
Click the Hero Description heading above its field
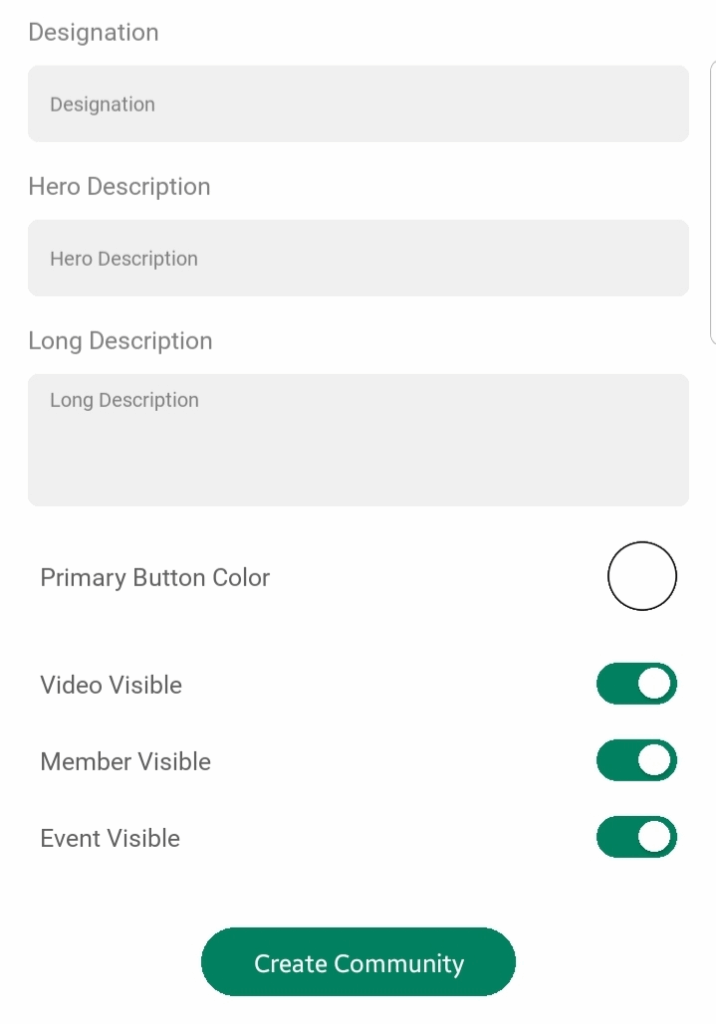point(119,187)
